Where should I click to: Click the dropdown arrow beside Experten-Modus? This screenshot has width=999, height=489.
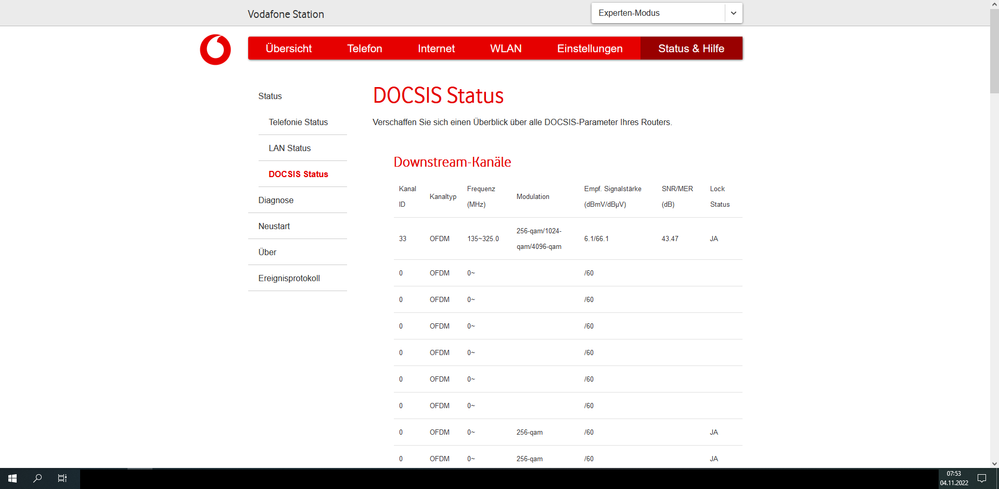point(733,13)
